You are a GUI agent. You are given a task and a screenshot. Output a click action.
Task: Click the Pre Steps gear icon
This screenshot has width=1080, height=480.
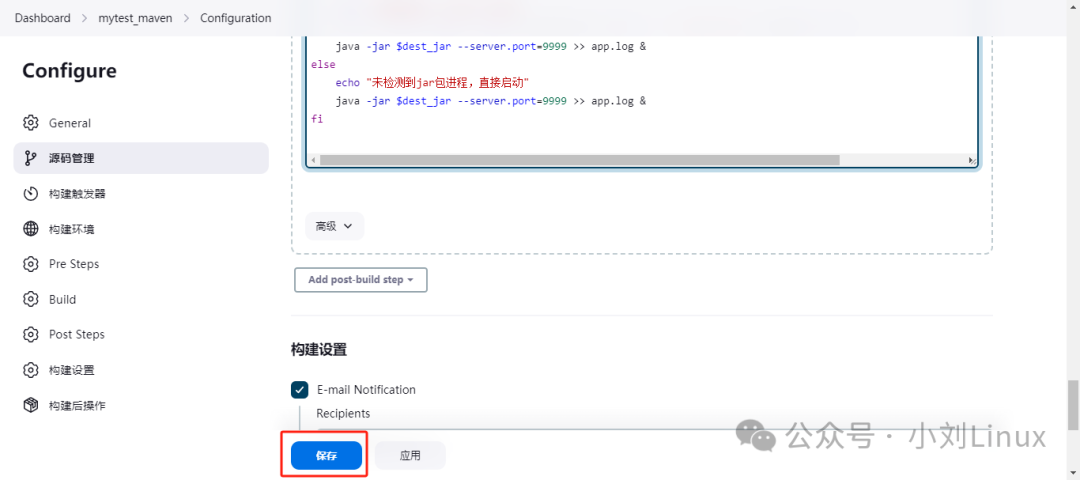[30, 264]
